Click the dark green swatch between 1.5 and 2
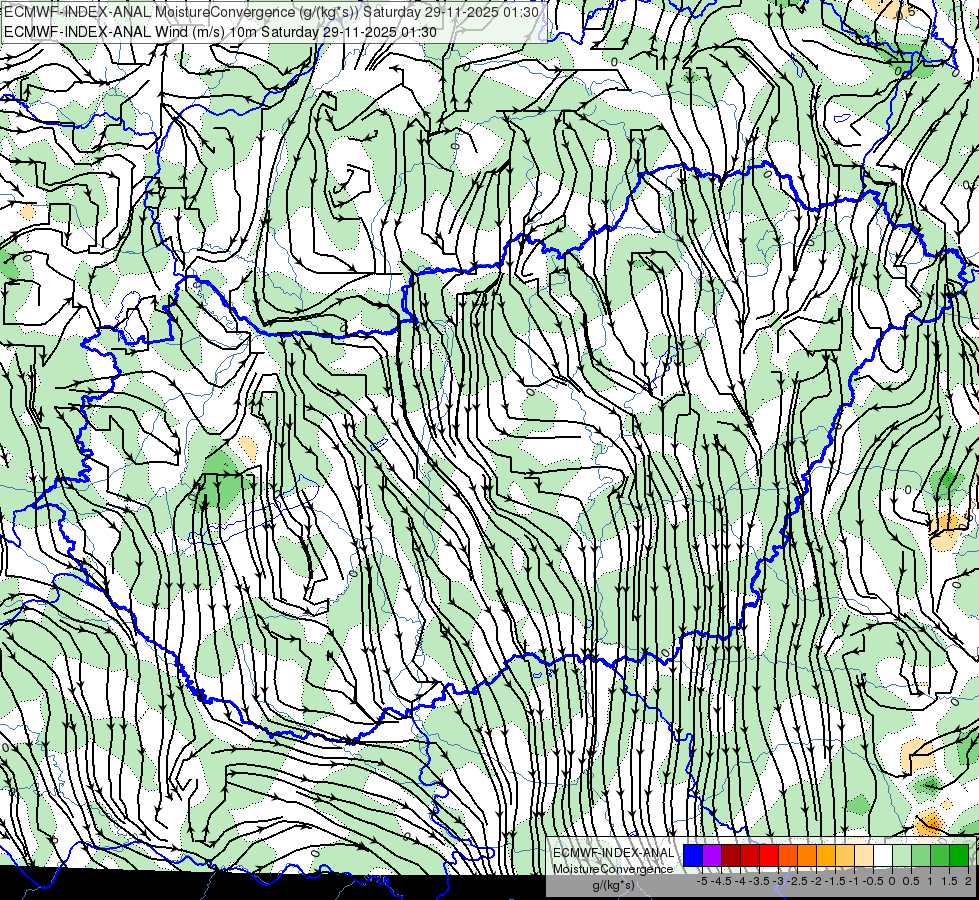Screen dimensions: 979x900 point(959,855)
